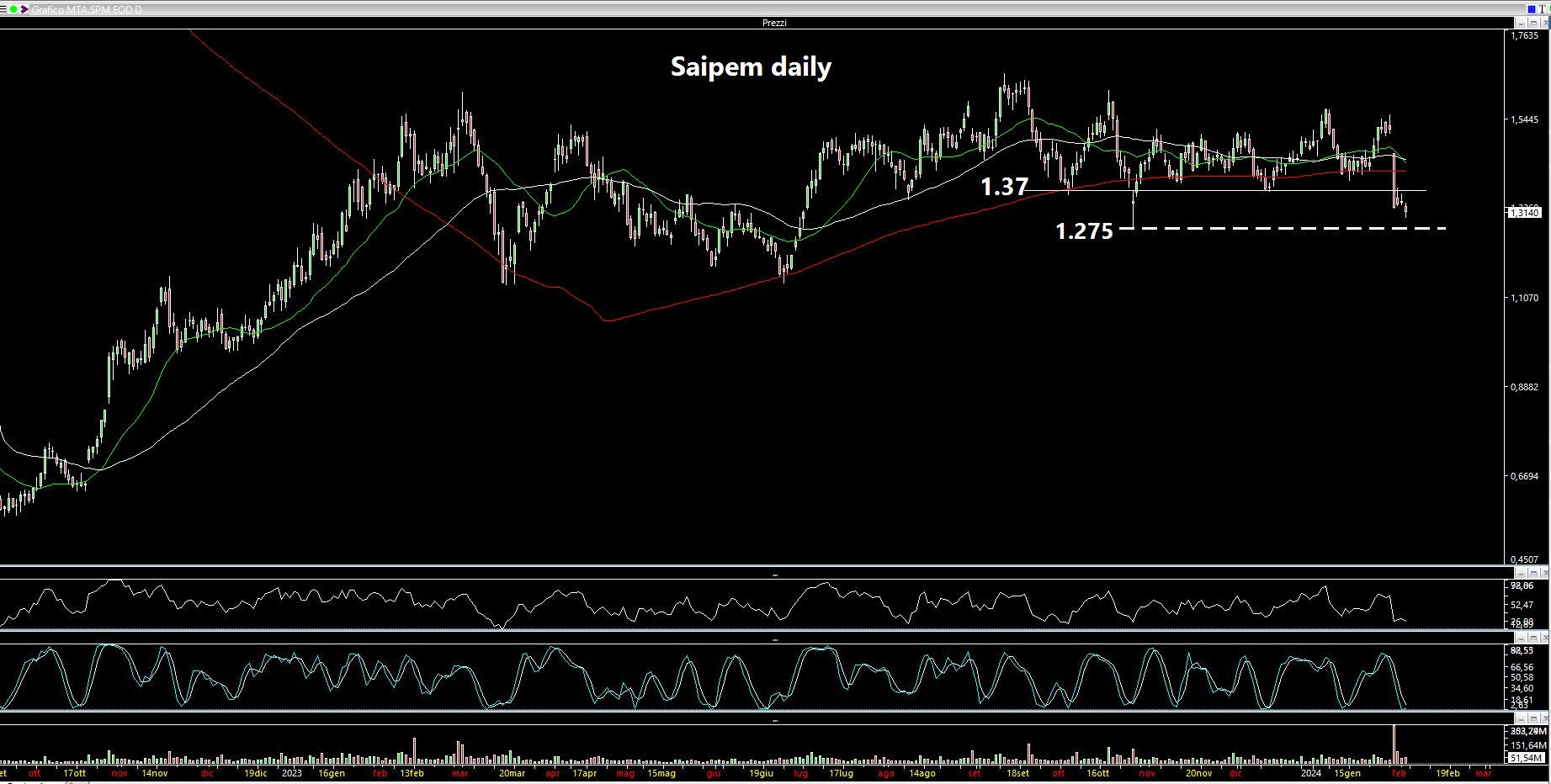Minimize the stochastic indicator panel
Image resolution: width=1551 pixels, height=784 pixels.
coord(1521,638)
